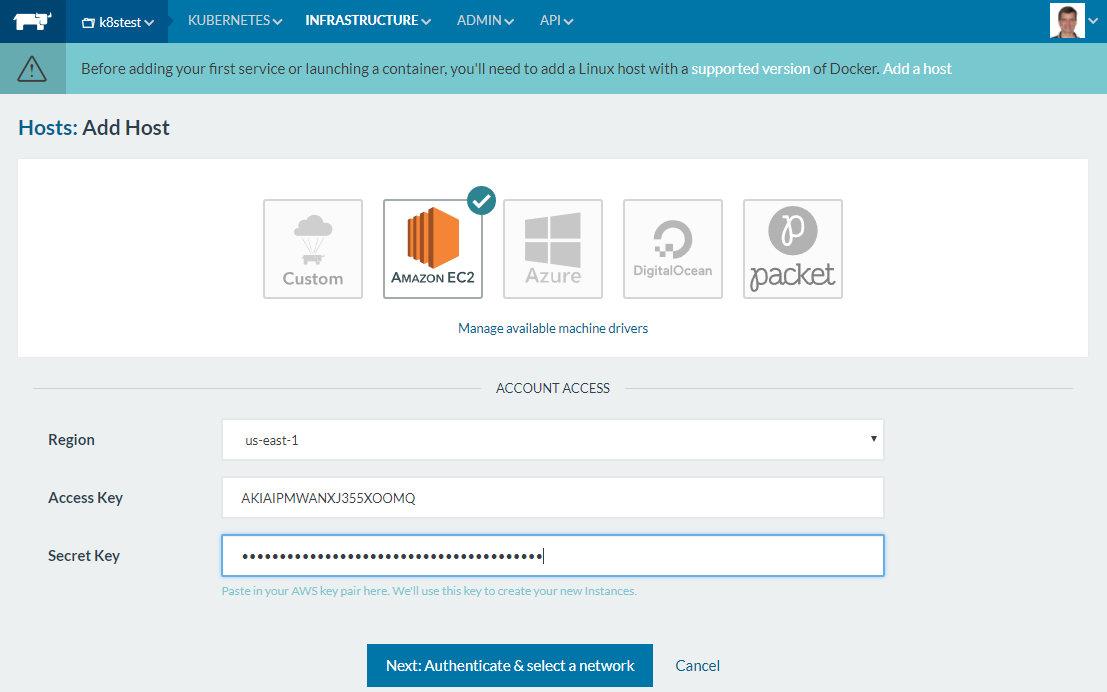Select the Amazon EC2 driver tile

pyautogui.click(x=433, y=249)
